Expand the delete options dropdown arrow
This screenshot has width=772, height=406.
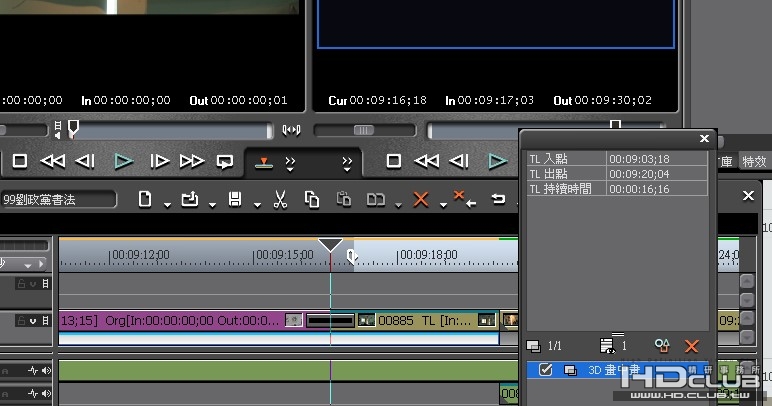click(x=444, y=204)
